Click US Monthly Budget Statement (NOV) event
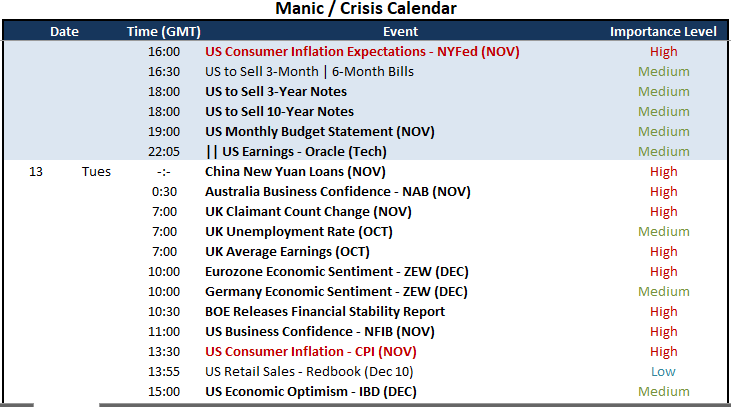Image resolution: width=731 pixels, height=407 pixels. (x=319, y=132)
